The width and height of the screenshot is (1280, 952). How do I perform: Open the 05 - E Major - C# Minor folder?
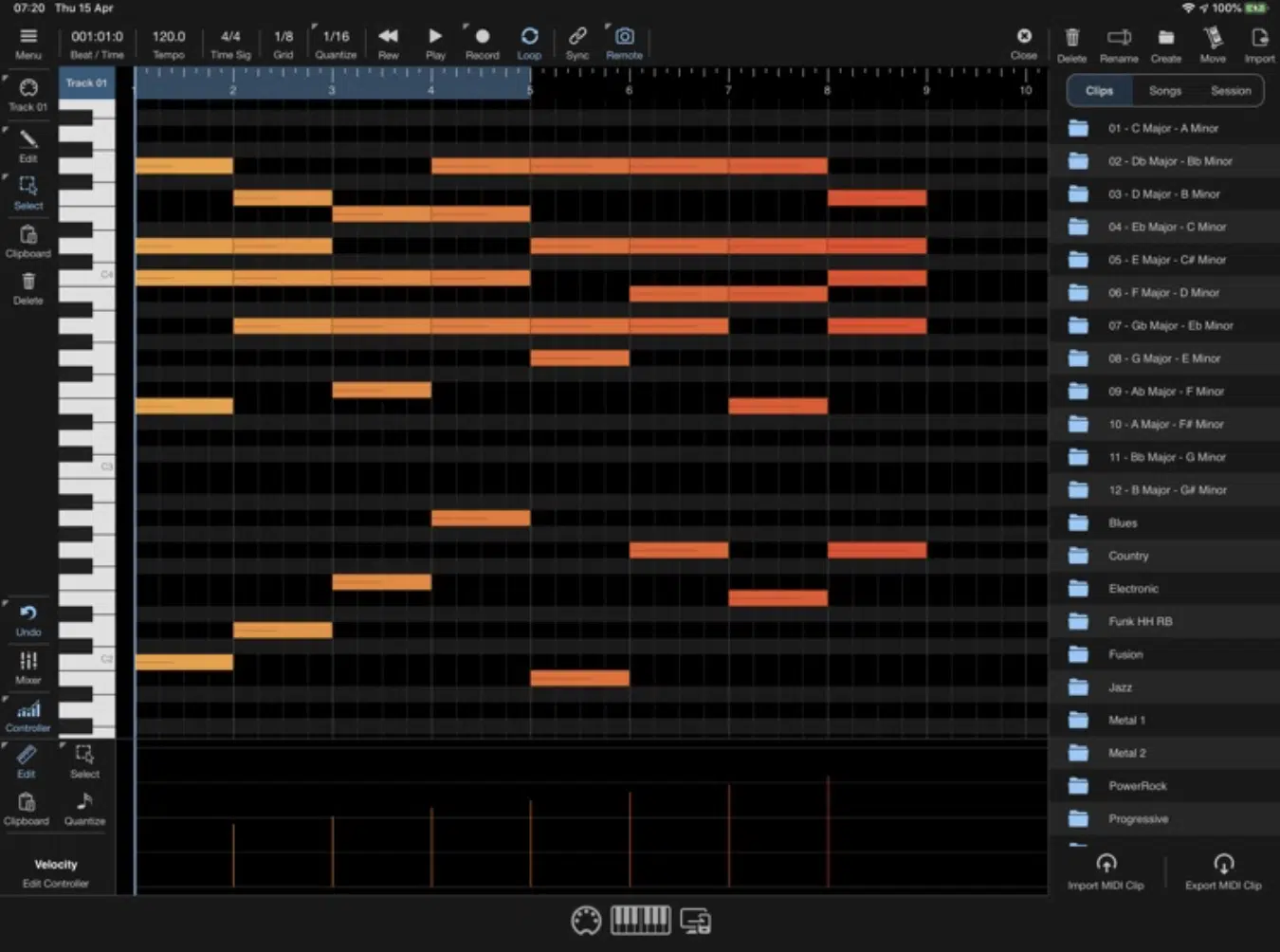coord(1165,260)
